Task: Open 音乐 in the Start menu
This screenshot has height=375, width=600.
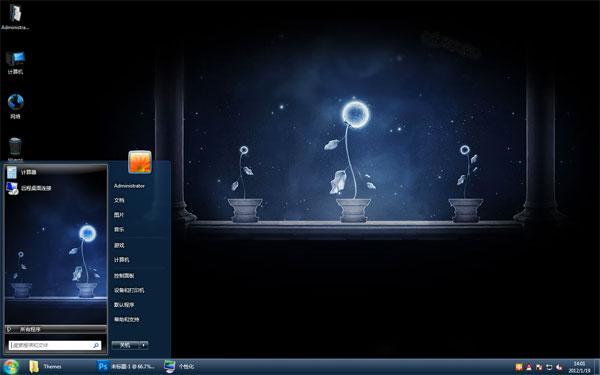Action: 119,230
